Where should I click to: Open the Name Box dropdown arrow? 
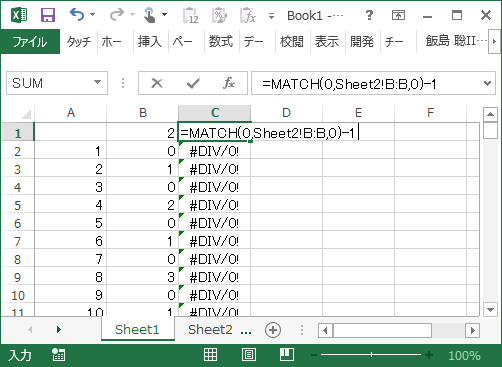[x=97, y=82]
